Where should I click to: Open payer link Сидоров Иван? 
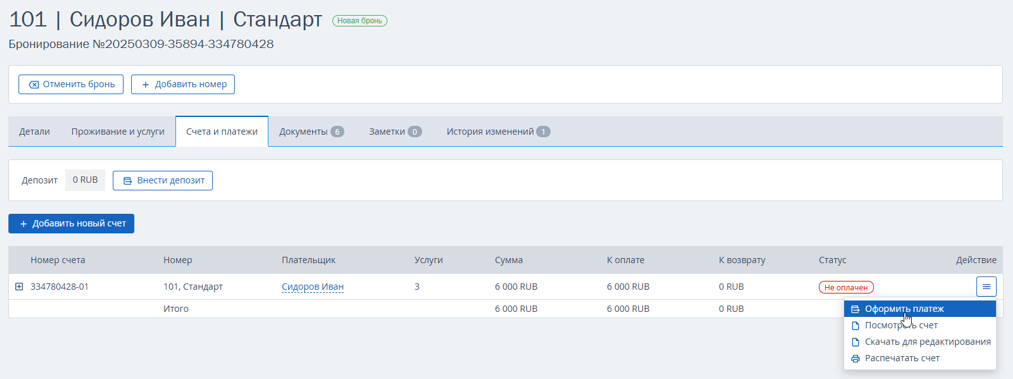313,286
